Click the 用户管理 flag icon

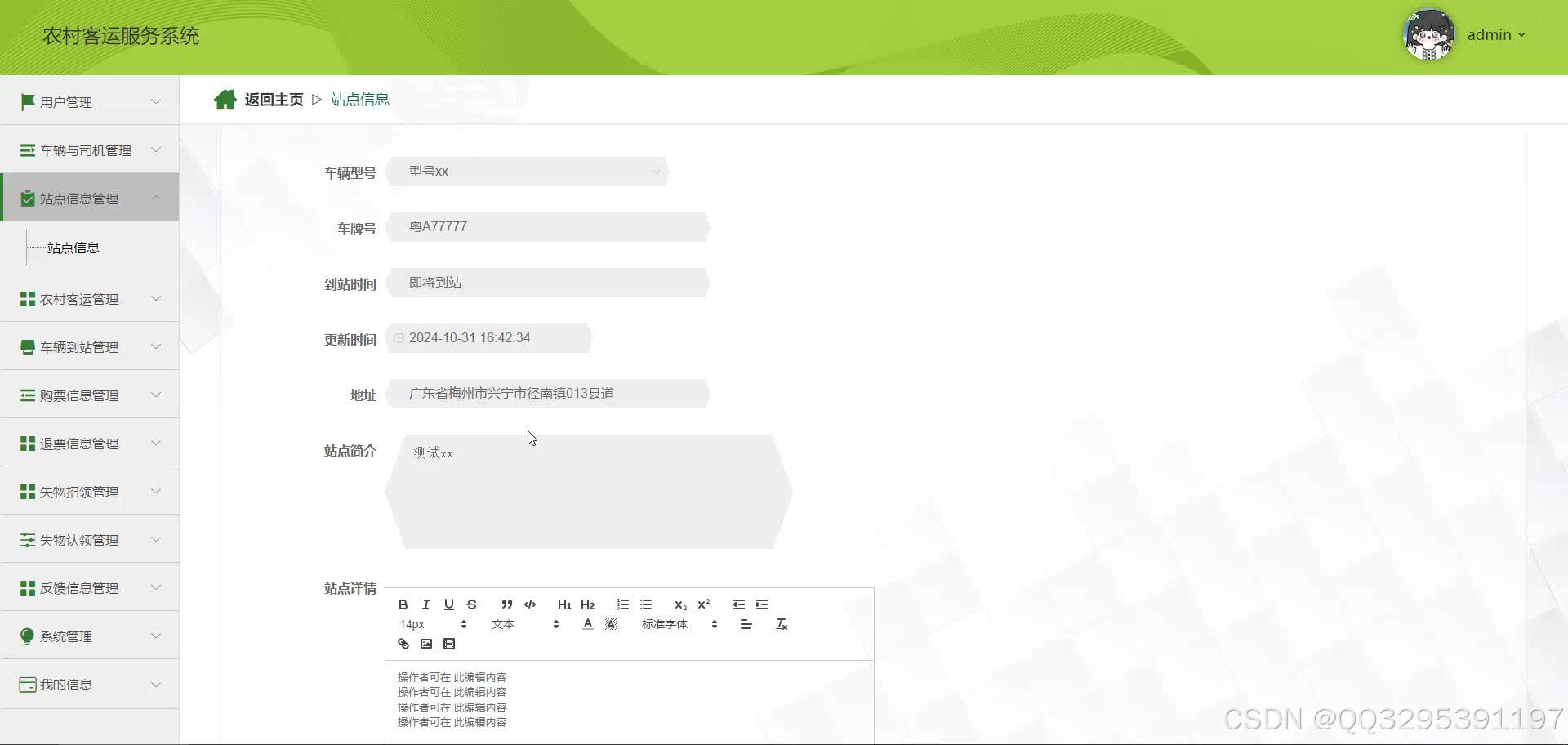[28, 101]
